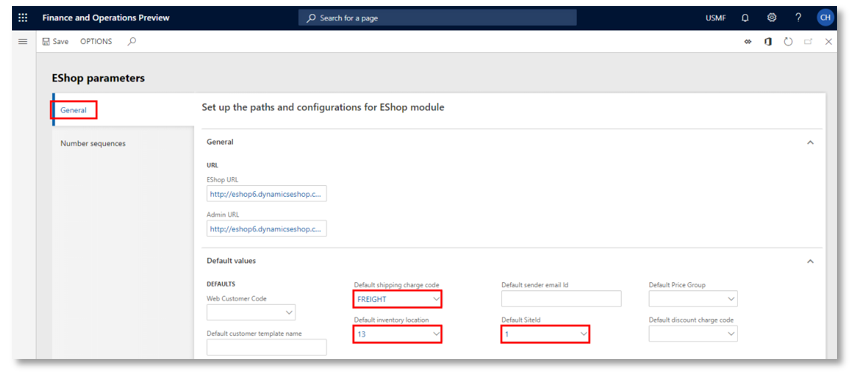The image size is (851, 373).
Task: Click the Search for a page box
Action: pyautogui.click(x=437, y=18)
